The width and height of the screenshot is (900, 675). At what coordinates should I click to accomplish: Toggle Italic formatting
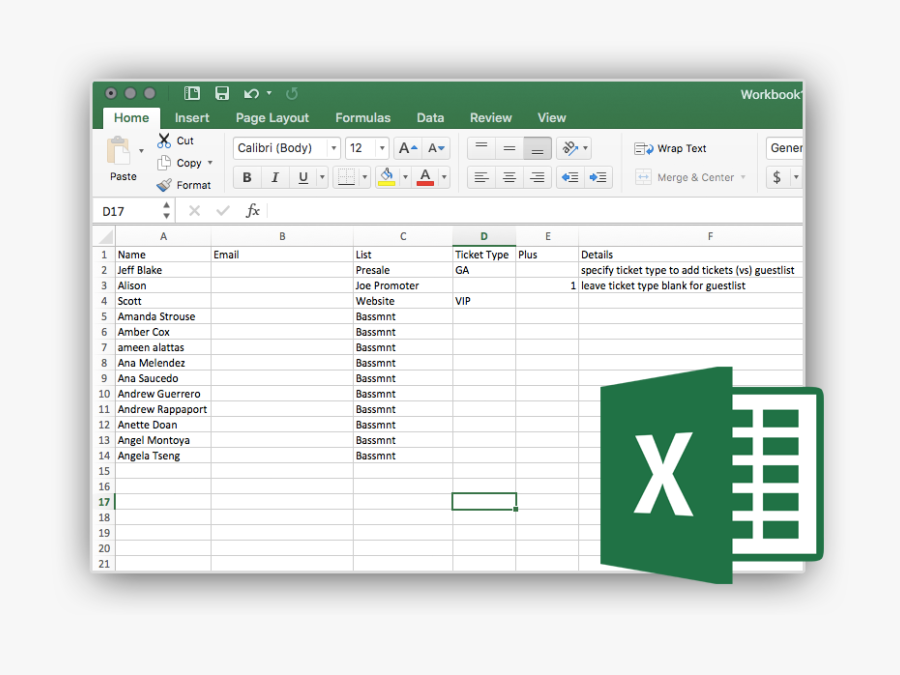click(x=275, y=177)
